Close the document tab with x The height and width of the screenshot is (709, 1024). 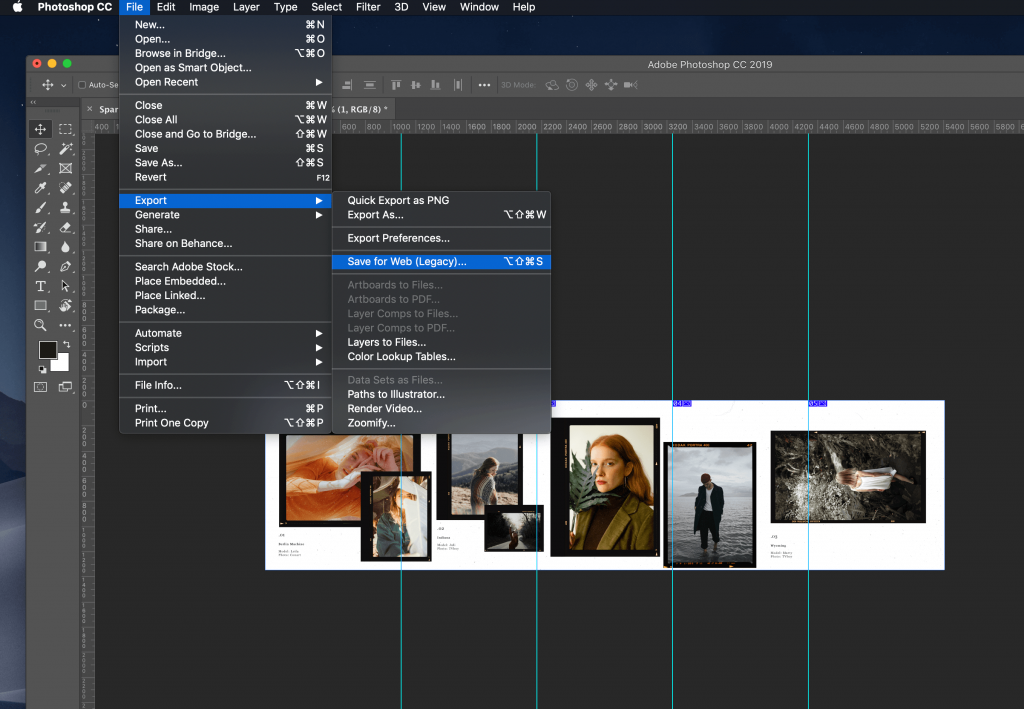pos(90,109)
